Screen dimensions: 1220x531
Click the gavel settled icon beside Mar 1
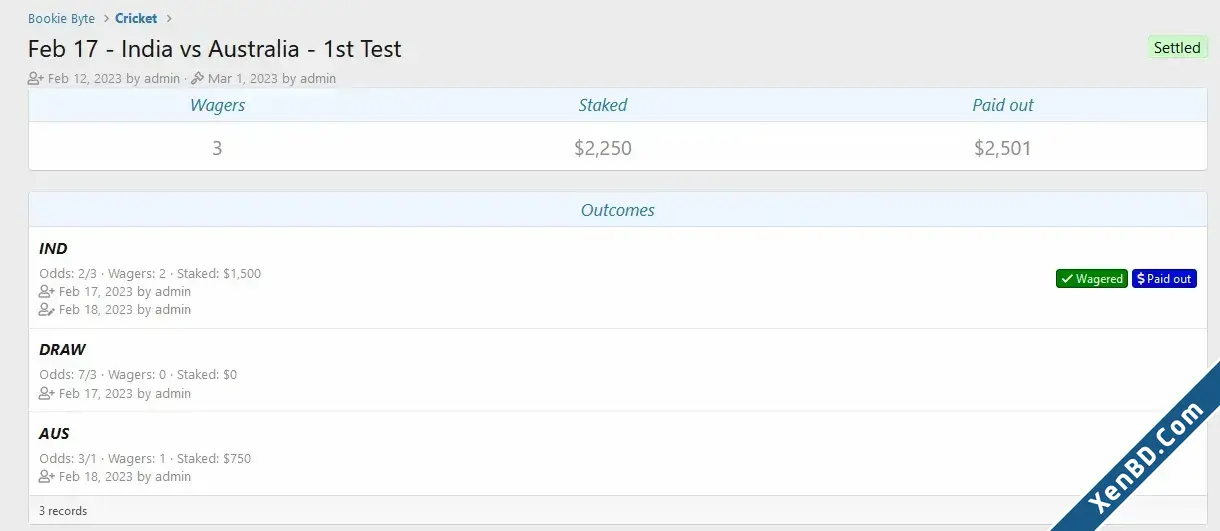click(197, 78)
